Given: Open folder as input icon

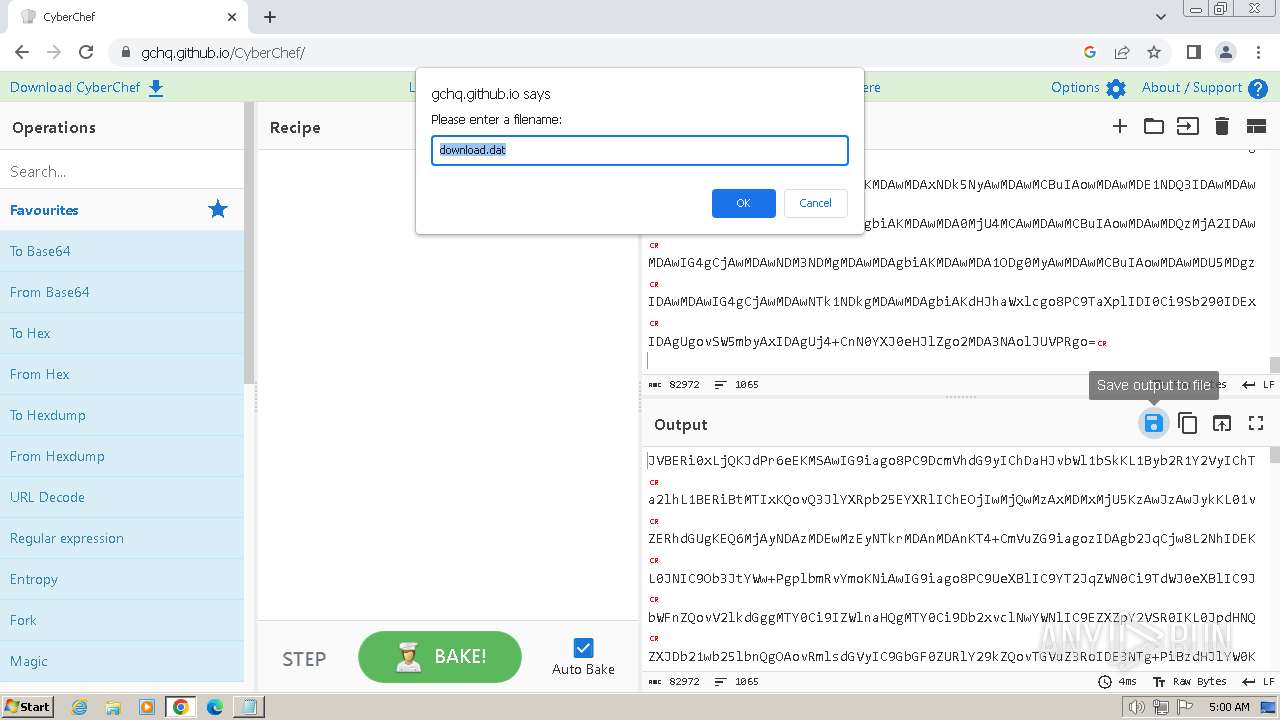Looking at the screenshot, I should click(x=1154, y=126).
